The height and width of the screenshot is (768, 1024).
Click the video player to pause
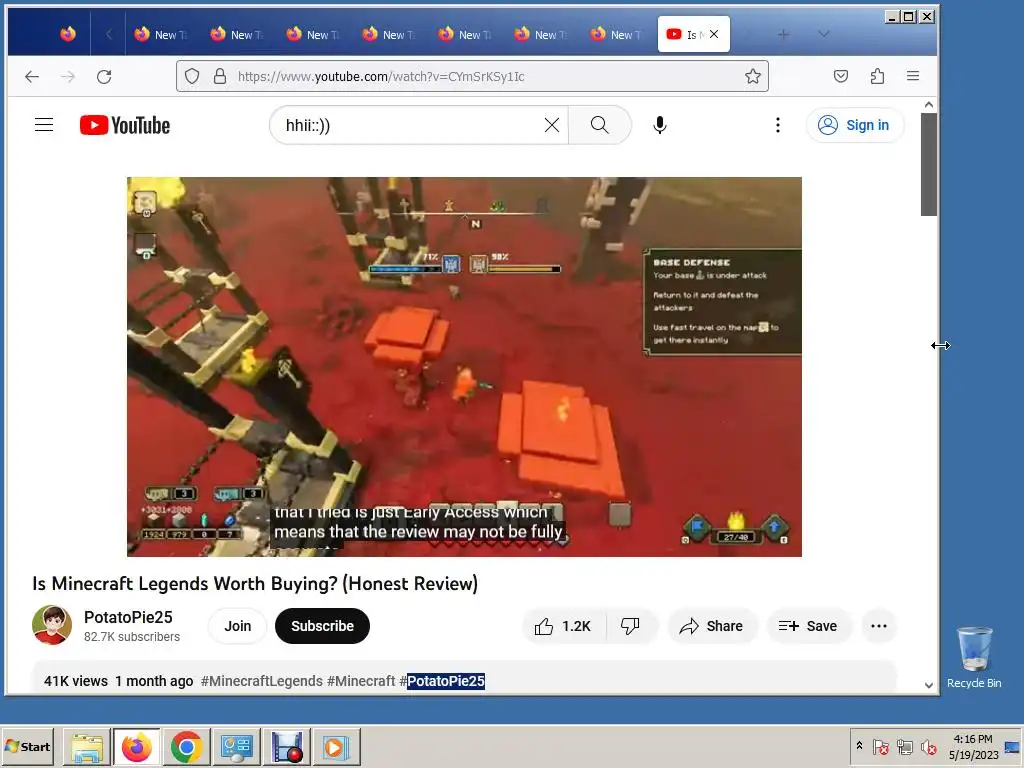point(464,366)
